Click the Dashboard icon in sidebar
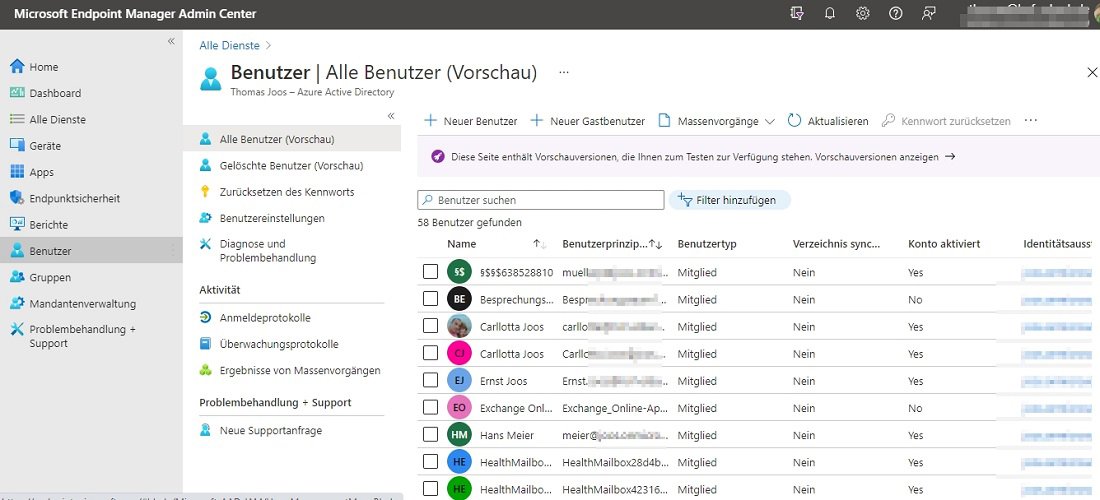This screenshot has height=500, width=1100. tap(17, 93)
